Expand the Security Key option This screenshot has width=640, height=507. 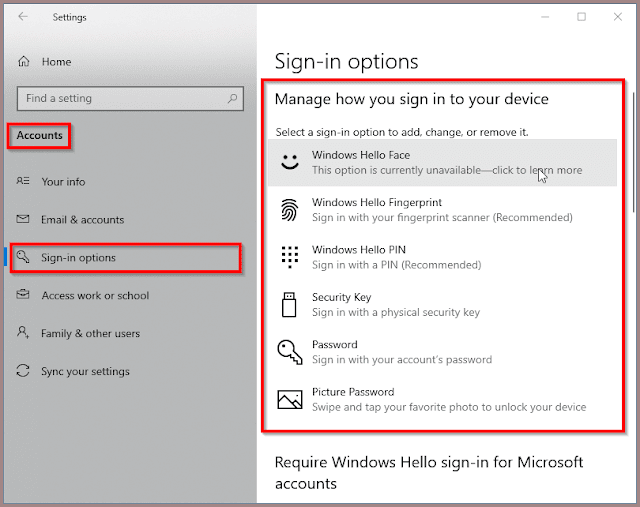(x=442, y=305)
